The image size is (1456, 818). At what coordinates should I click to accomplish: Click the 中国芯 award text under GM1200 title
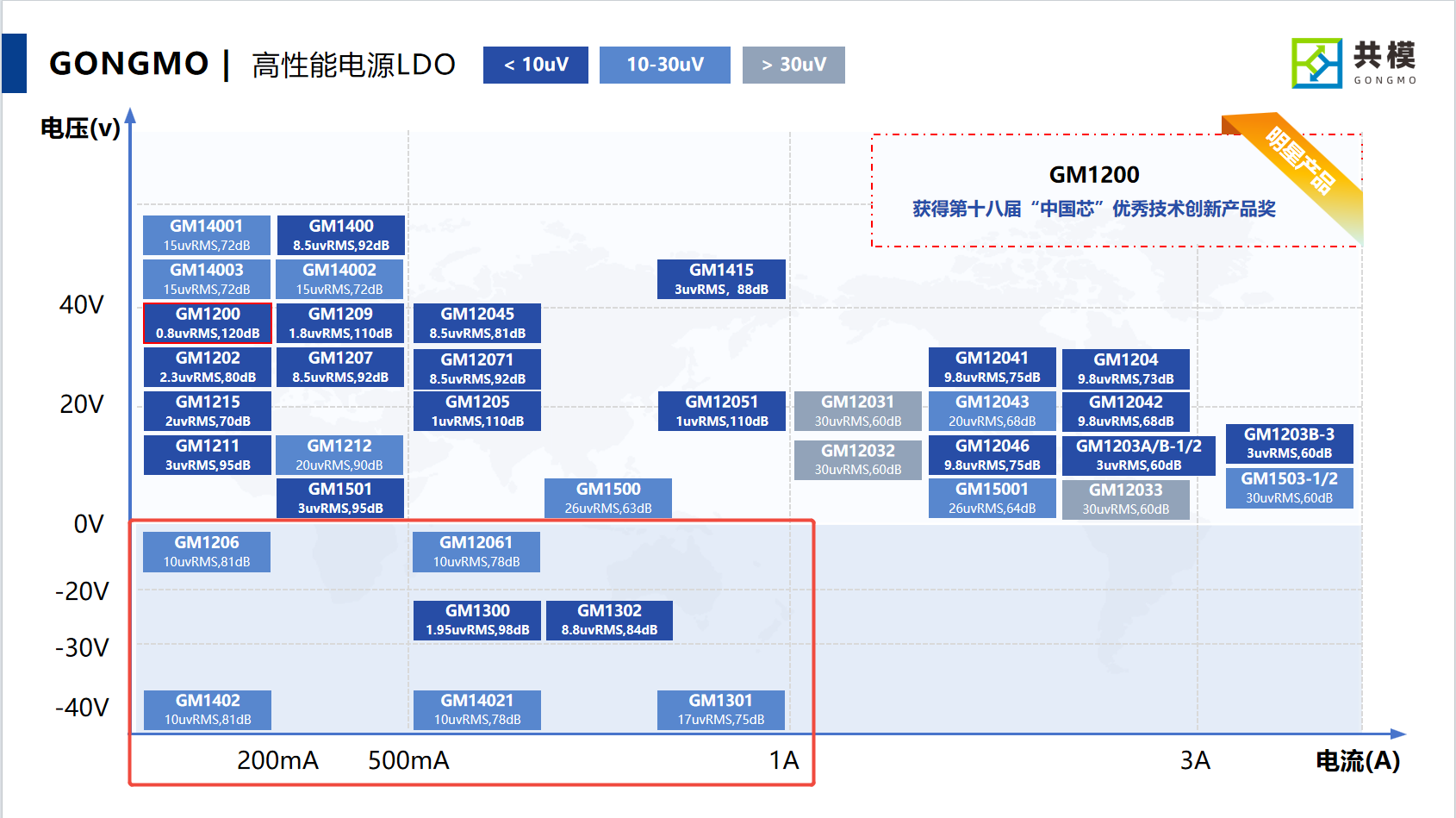click(1093, 209)
